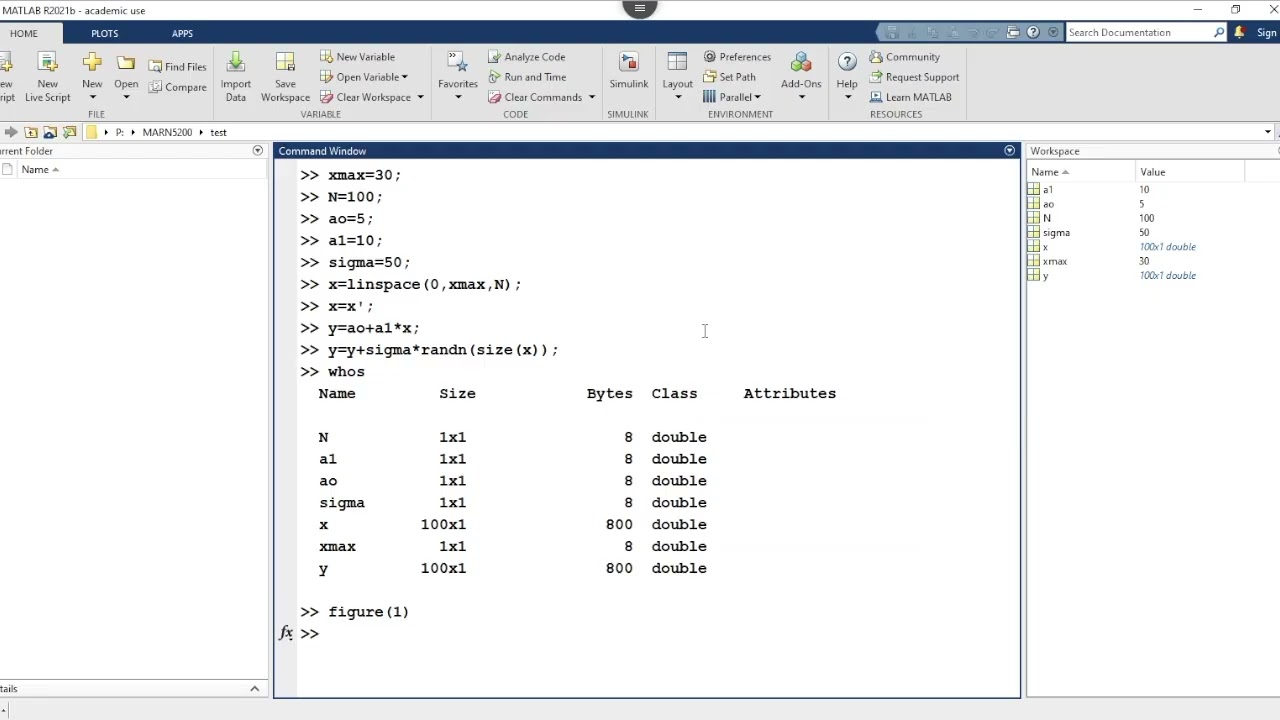Click the fx function browser icon
Image resolution: width=1280 pixels, height=720 pixels.
286,633
